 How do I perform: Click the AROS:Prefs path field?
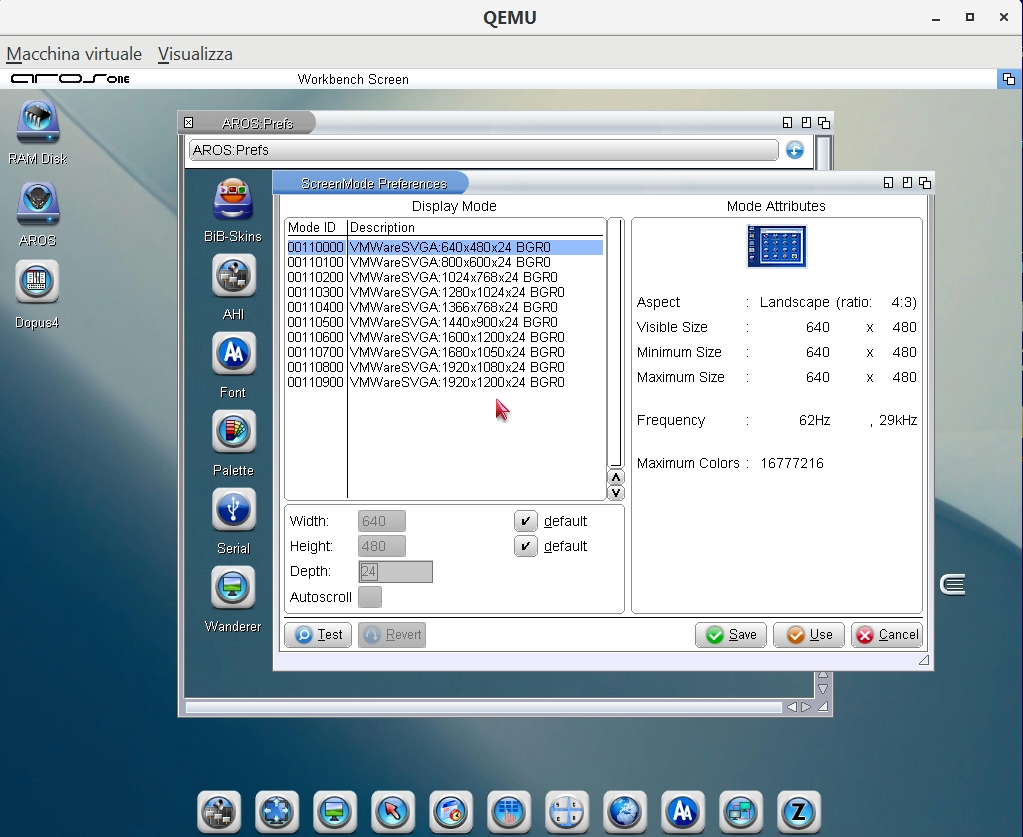(x=483, y=150)
